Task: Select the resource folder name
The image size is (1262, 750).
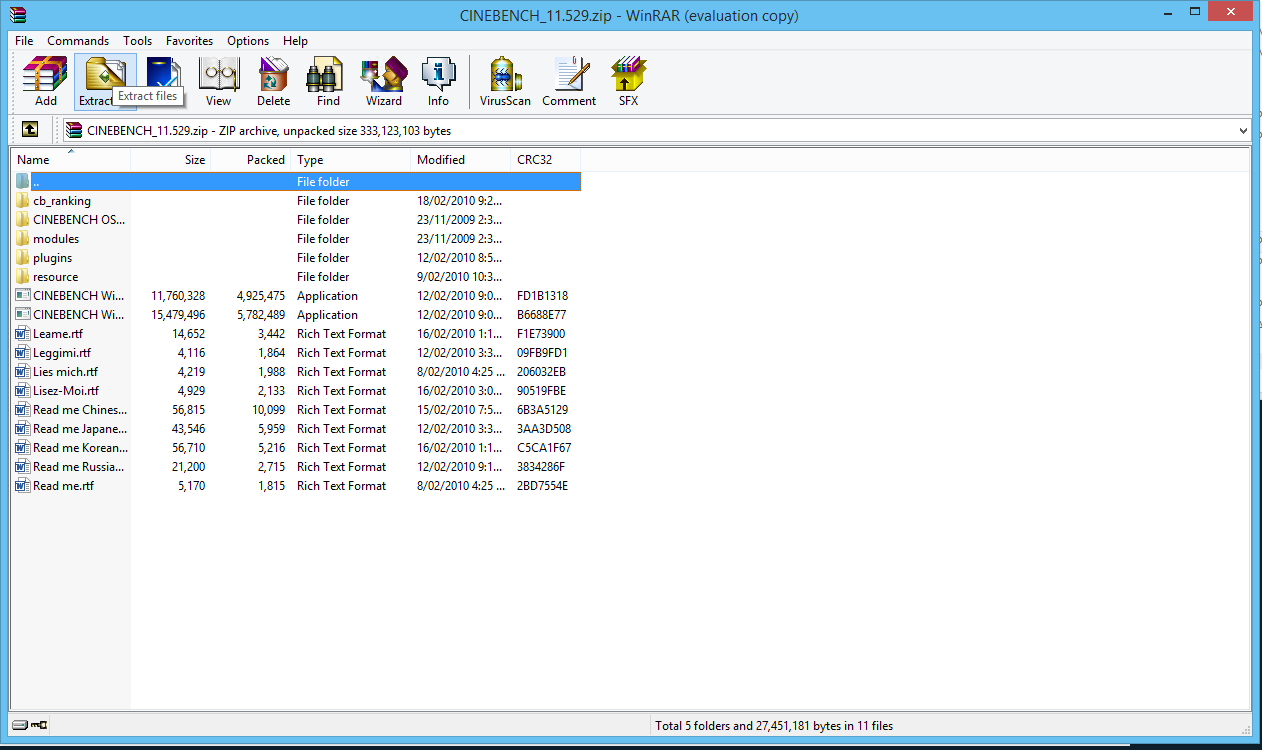Action: coord(56,277)
